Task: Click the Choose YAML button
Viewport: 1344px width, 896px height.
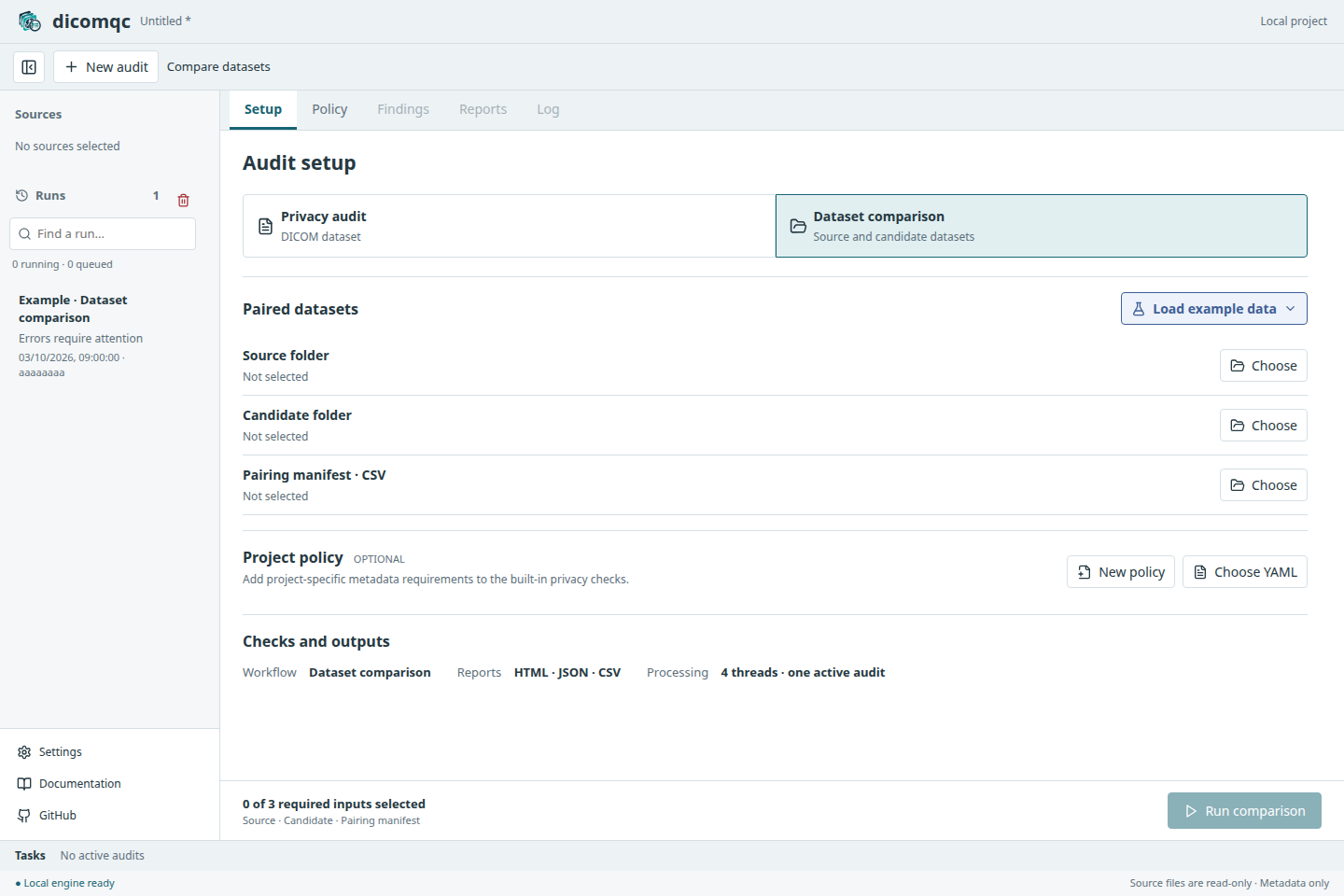Action: (x=1244, y=572)
